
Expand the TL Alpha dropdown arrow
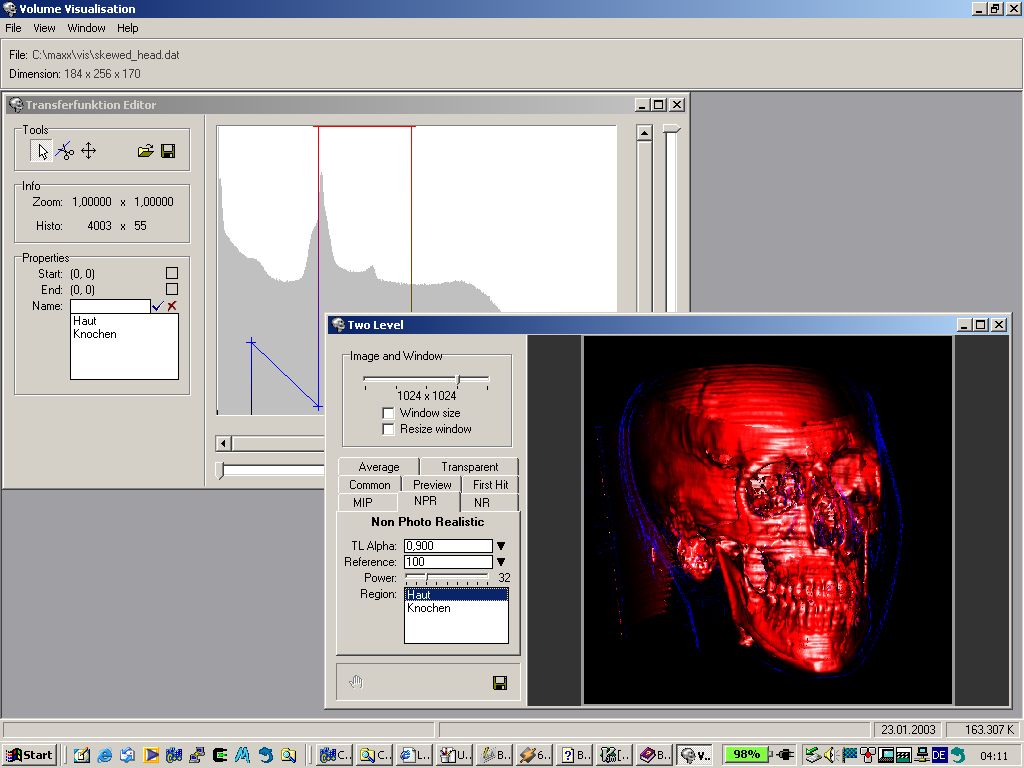click(x=501, y=546)
